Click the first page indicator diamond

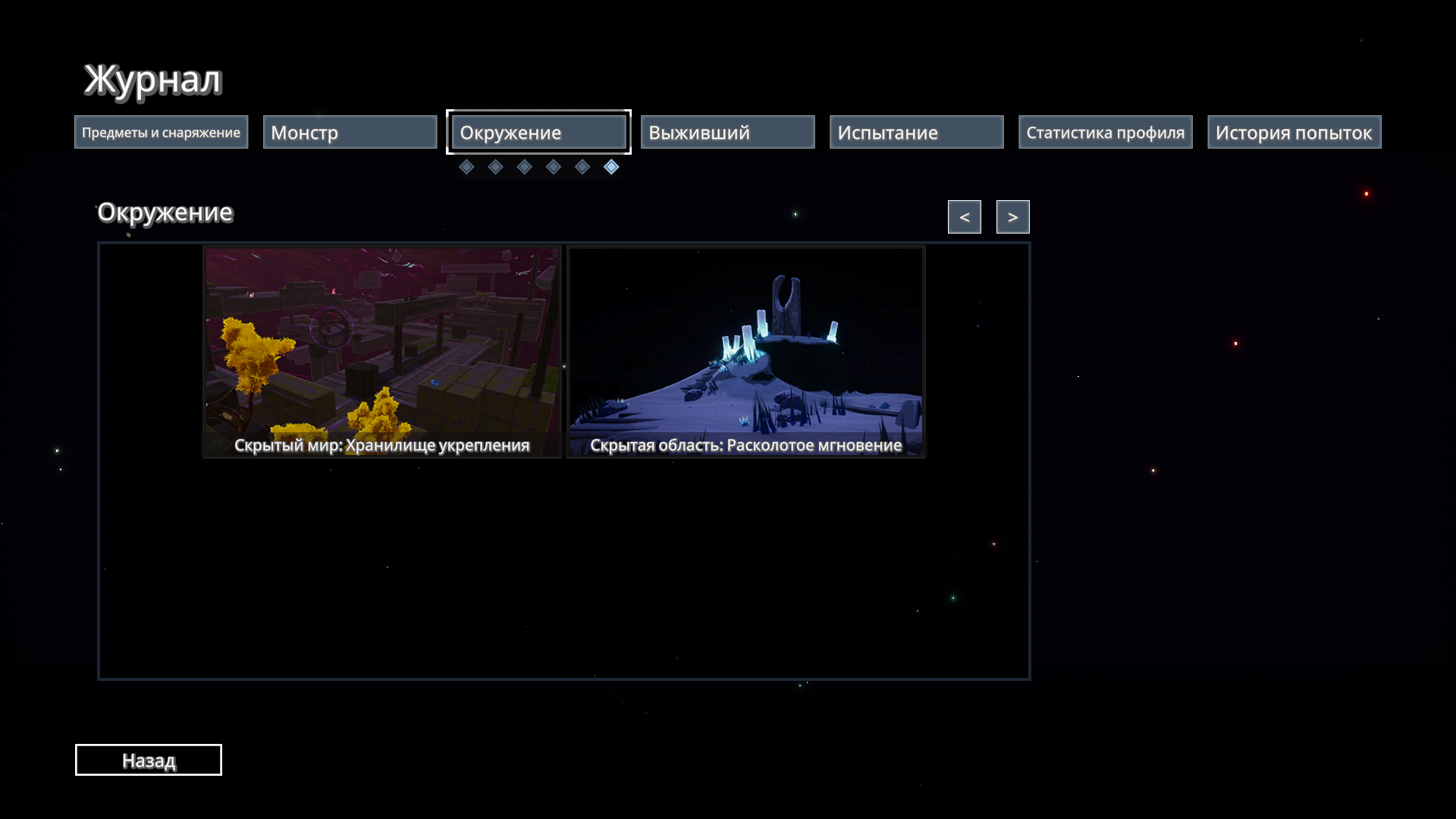coord(466,167)
